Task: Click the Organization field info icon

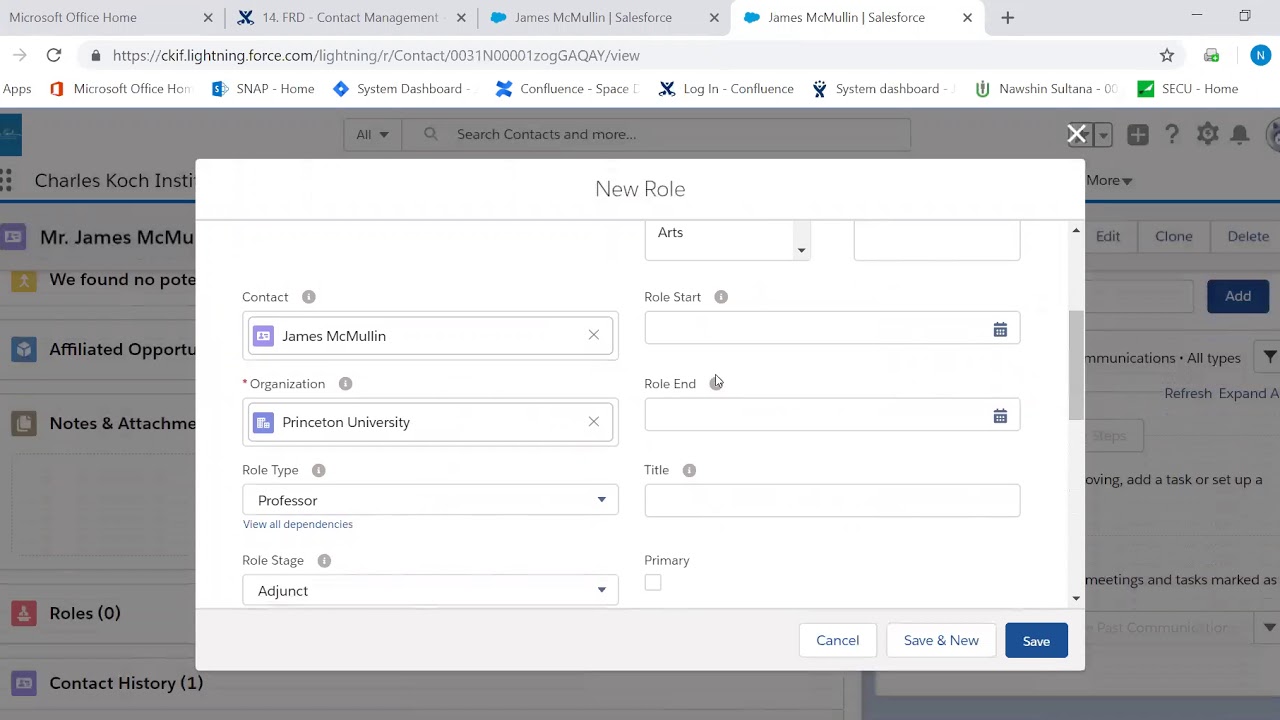Action: pyautogui.click(x=345, y=384)
